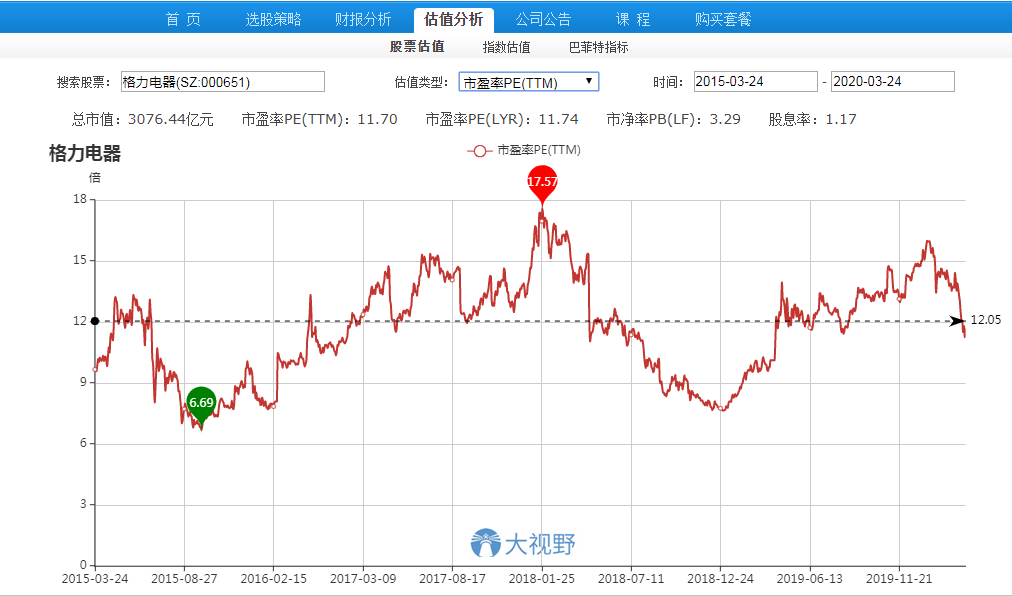
Task: Toggle the 市盈率PE(TTM) legend series
Action: click(523, 150)
